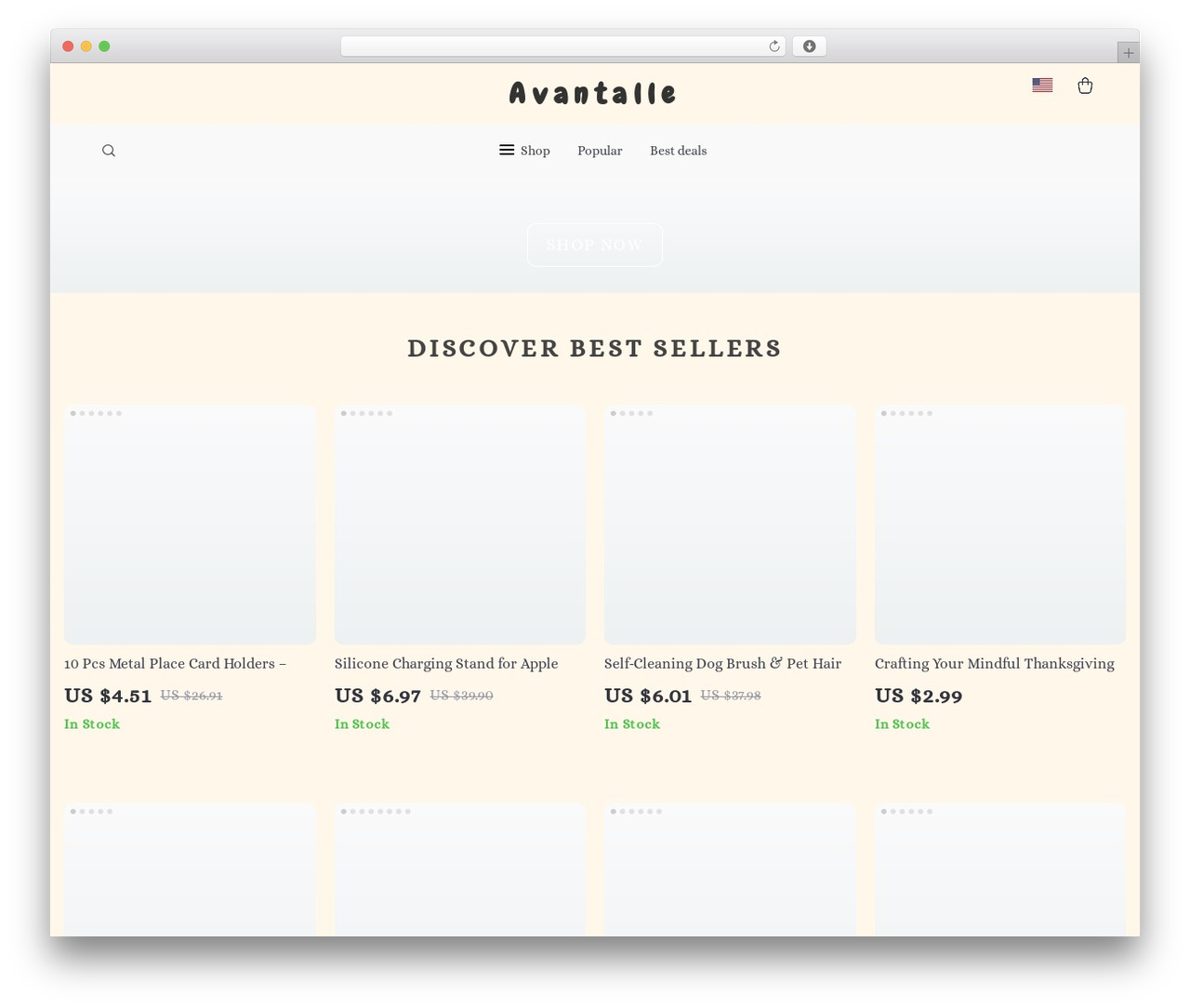
Task: Click the browser address bar
Action: click(562, 46)
